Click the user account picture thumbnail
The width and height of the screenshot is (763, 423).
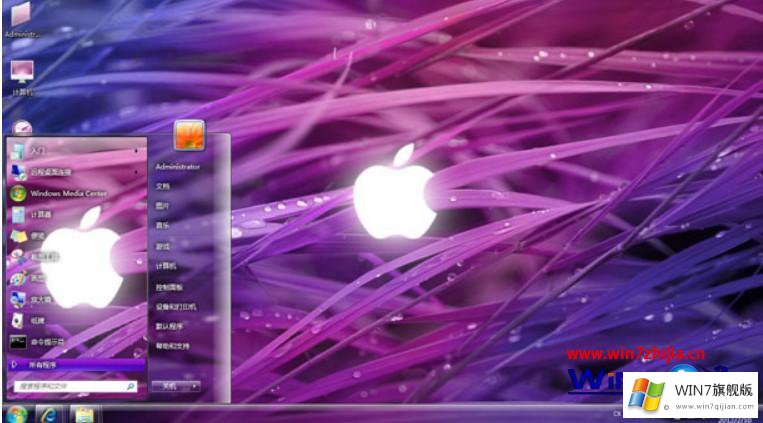tap(189, 135)
